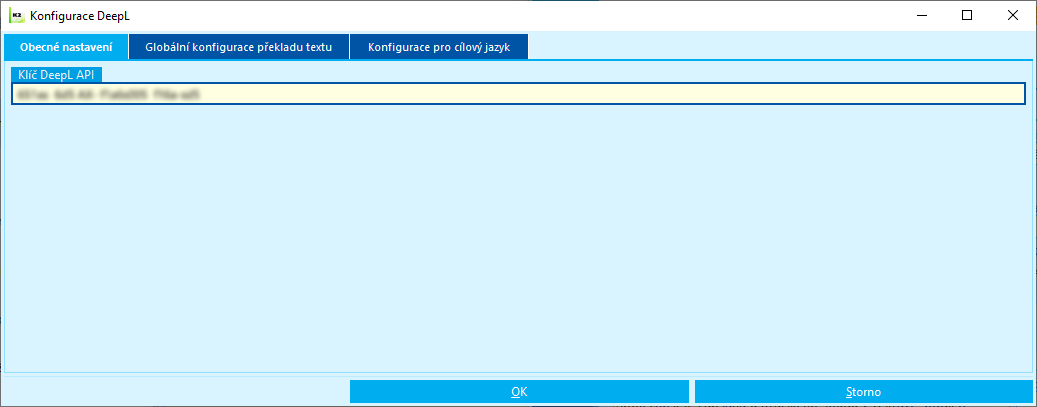Confirm with the OK button
Viewport: 1037px width, 407px height.
point(519,391)
